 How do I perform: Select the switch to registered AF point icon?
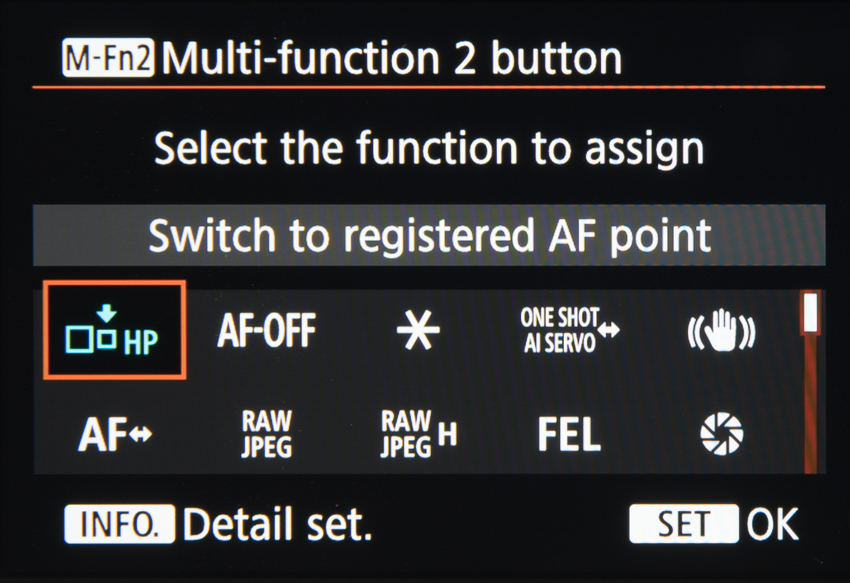114,330
